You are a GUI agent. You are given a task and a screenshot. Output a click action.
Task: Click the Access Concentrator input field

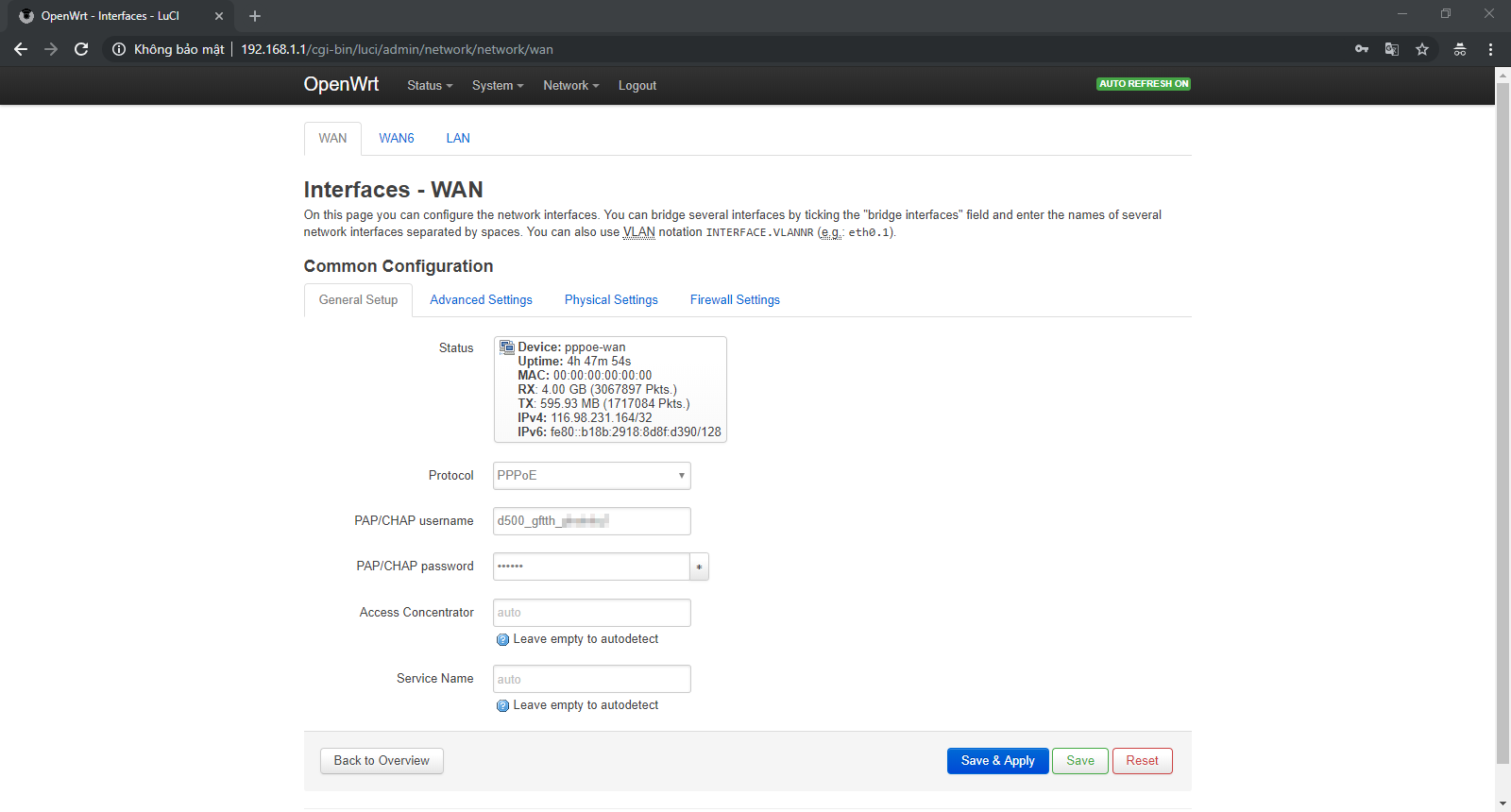[592, 613]
